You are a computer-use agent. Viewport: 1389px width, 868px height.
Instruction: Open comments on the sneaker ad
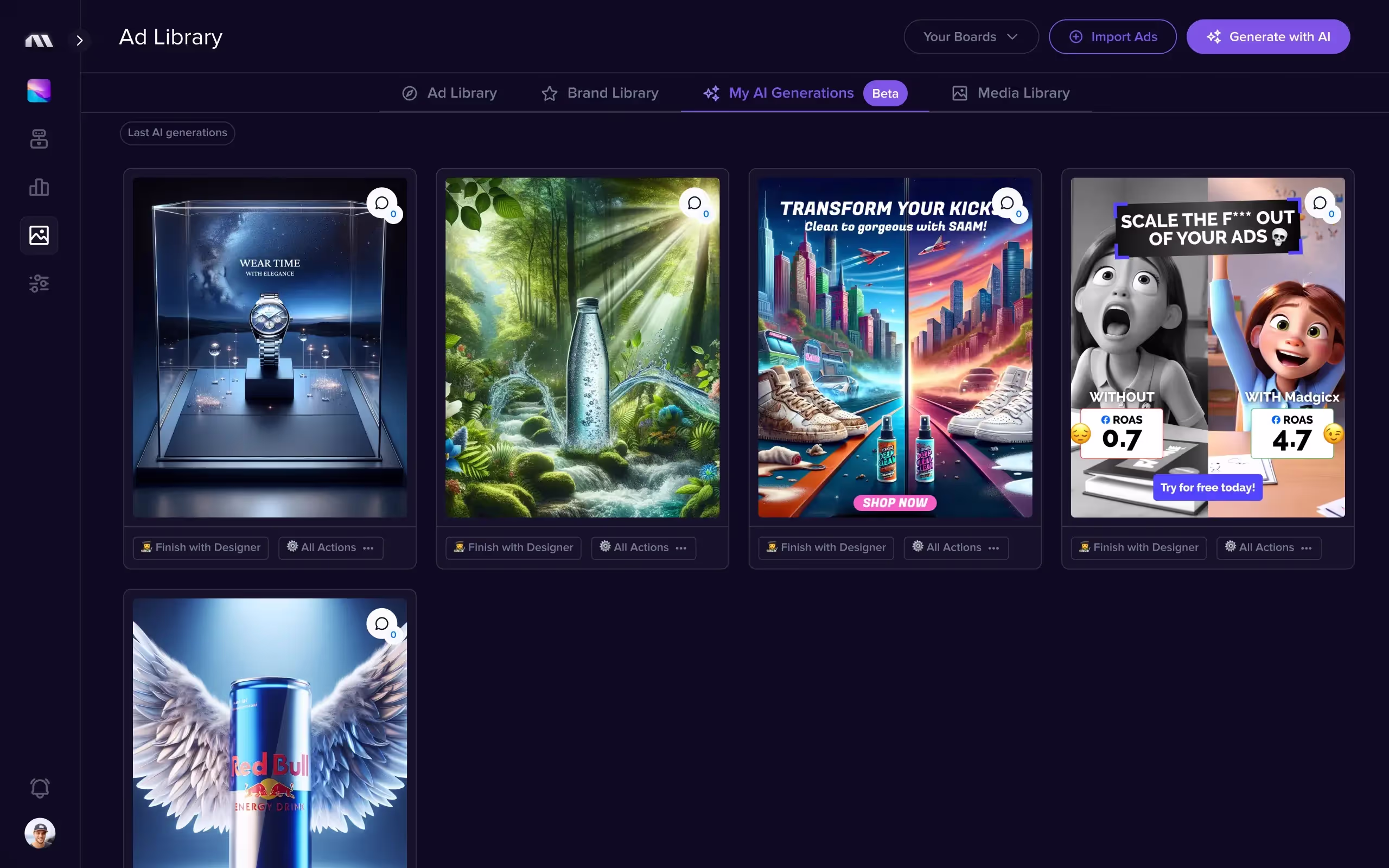(x=1008, y=203)
